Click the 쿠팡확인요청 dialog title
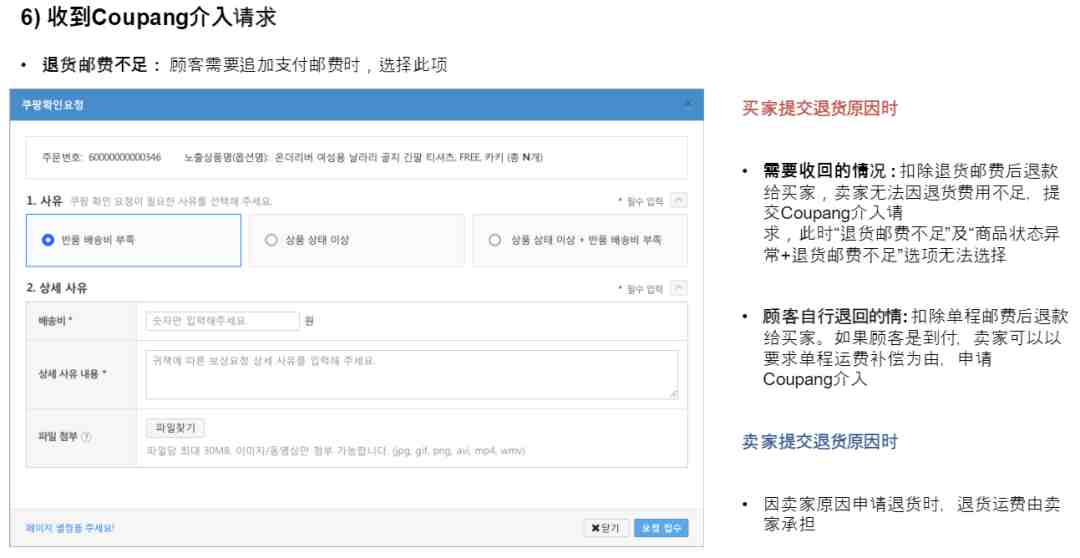Viewport: 1080px width, 558px height. pos(52,105)
